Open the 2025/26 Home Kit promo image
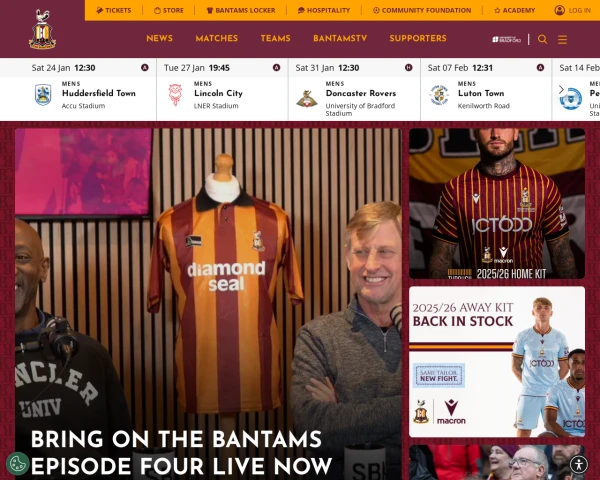The width and height of the screenshot is (600, 480). (x=497, y=204)
